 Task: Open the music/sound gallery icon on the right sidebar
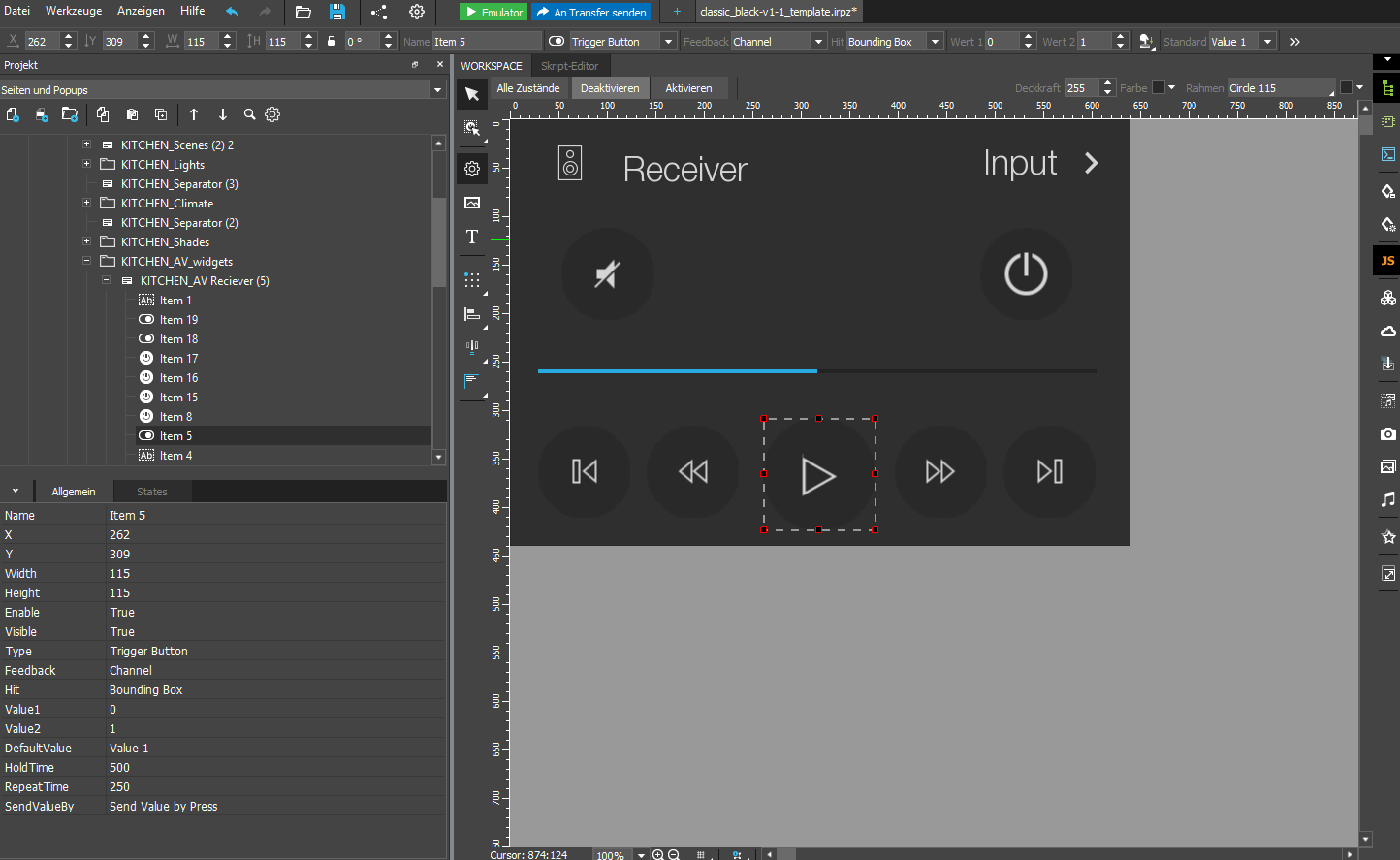[x=1387, y=499]
